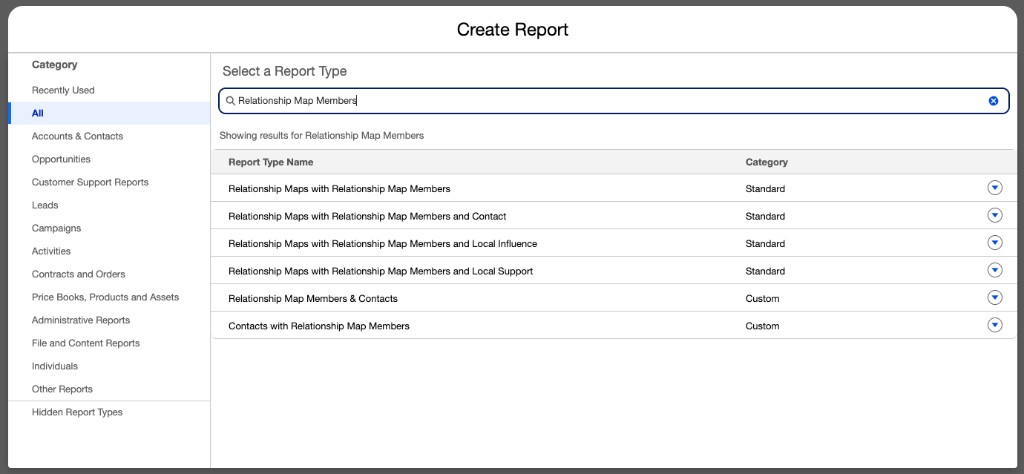Click Custom cell in Contacts with Relationship Map Members row
1024x474 pixels.
point(762,326)
